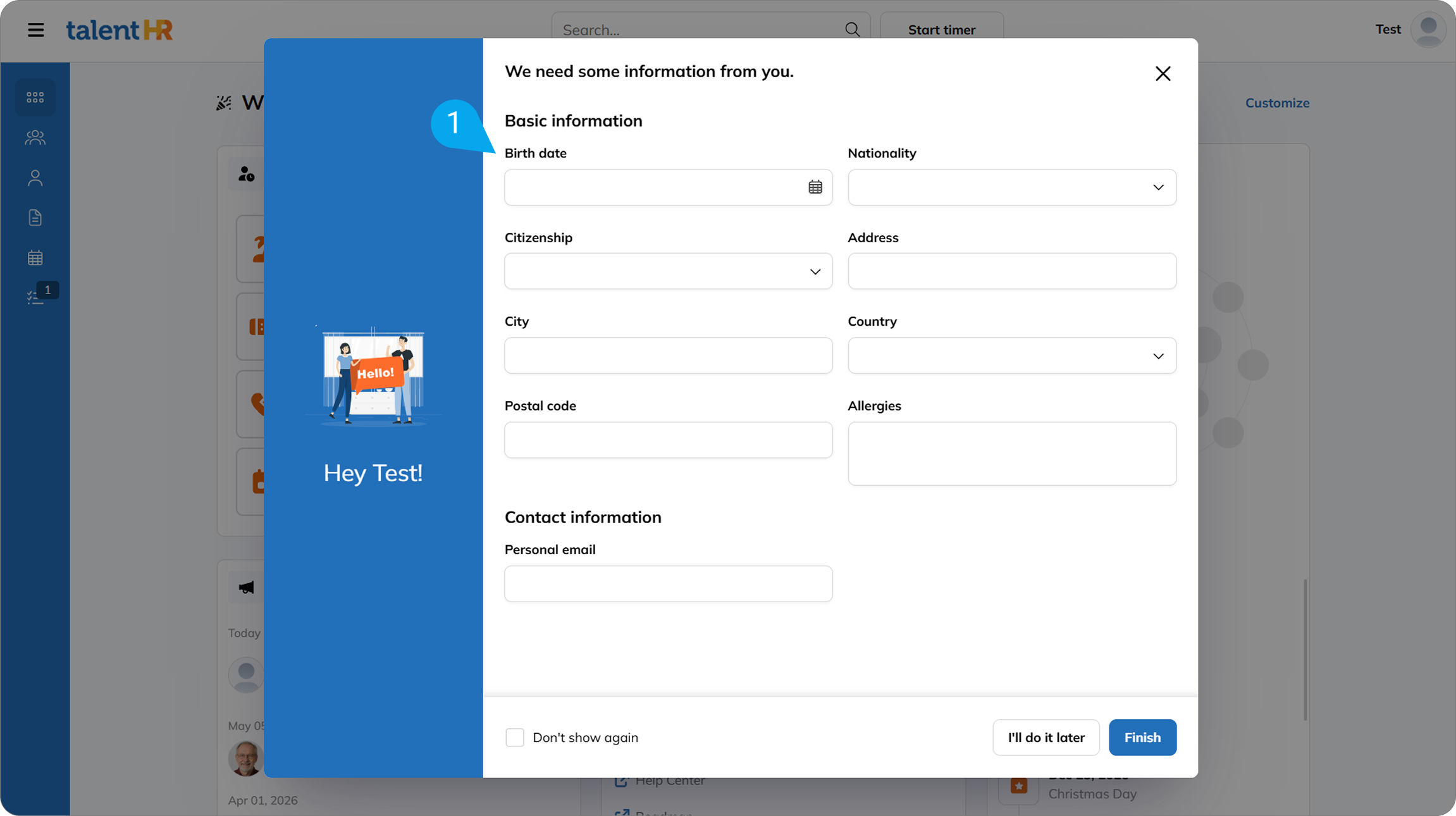Open the single person profile sidebar icon
Image resolution: width=1456 pixels, height=816 pixels.
tap(35, 178)
